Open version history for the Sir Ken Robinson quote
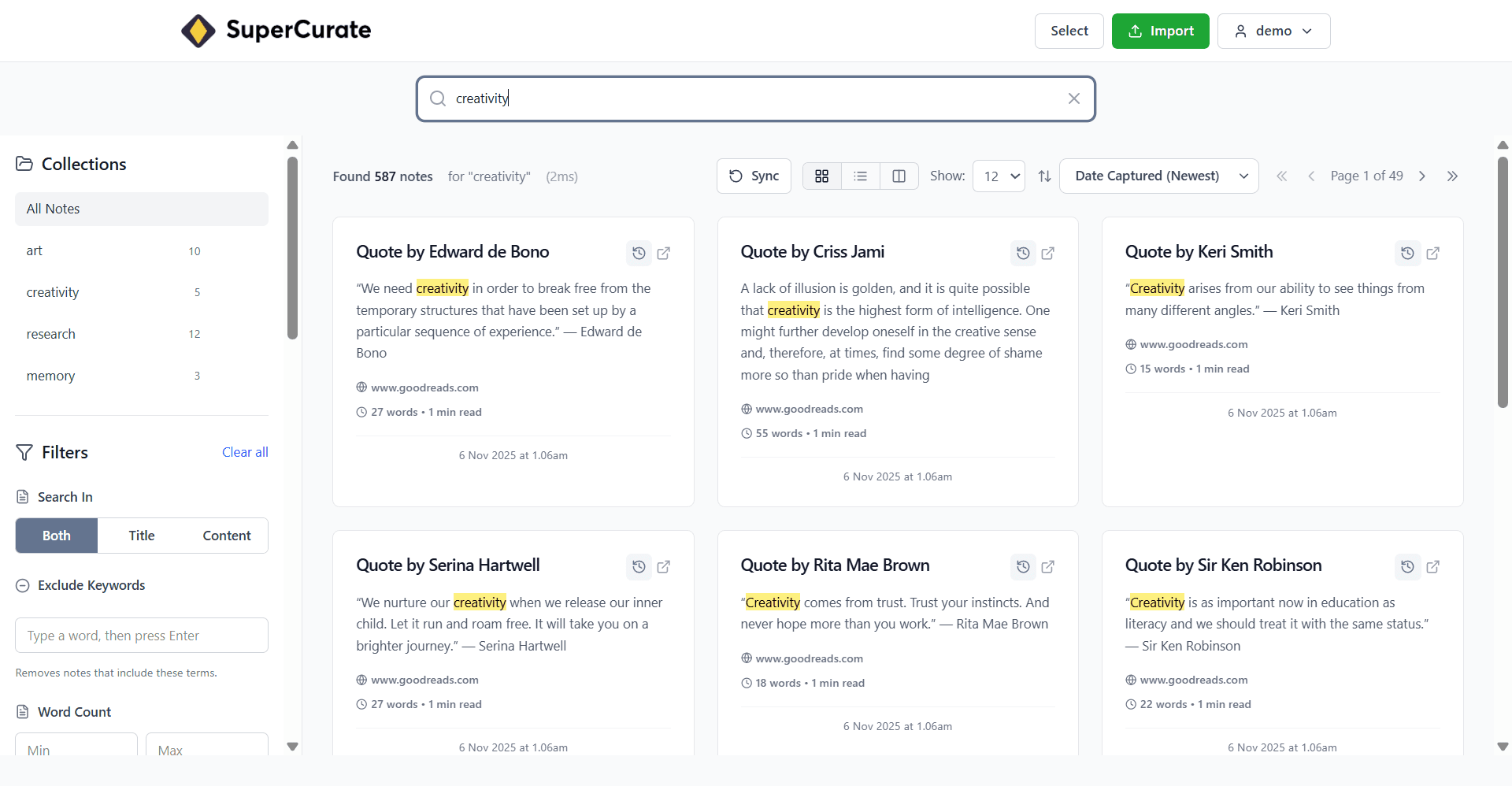 (x=1407, y=566)
